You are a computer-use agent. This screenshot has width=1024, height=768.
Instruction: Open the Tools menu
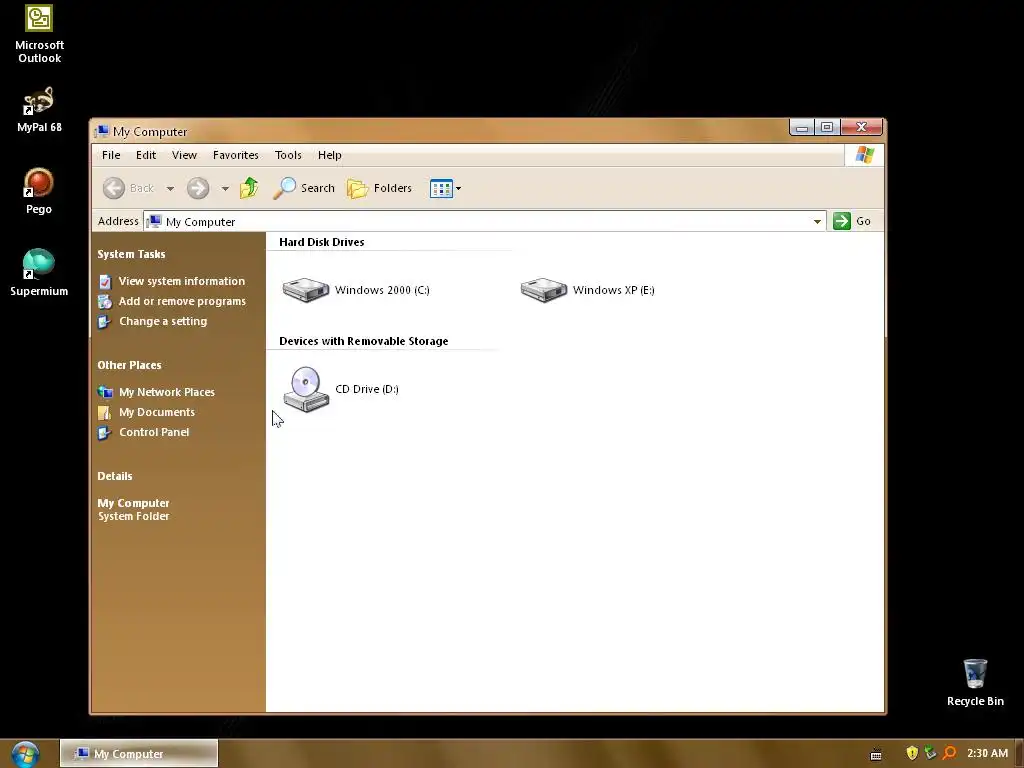coord(288,155)
